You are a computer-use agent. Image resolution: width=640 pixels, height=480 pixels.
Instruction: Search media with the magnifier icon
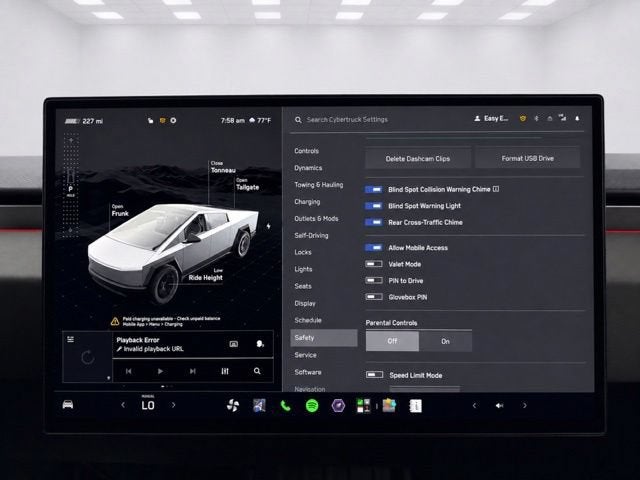(x=257, y=371)
